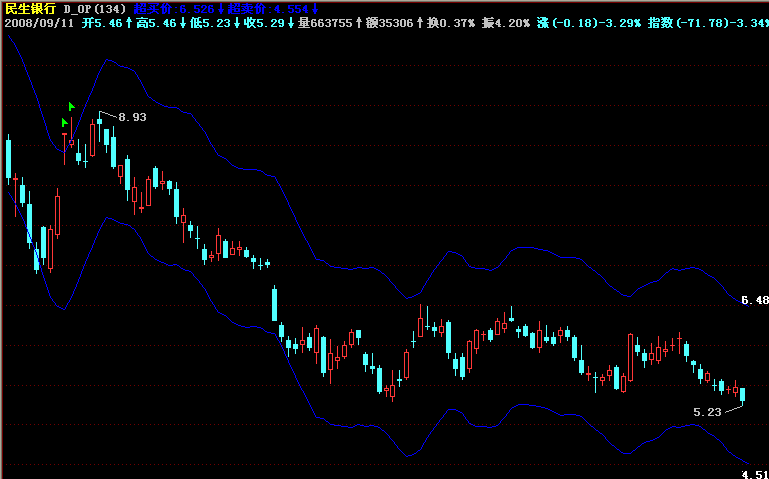769x479 pixels.
Task: Click the stock name 民生银行
Action: 30,9
